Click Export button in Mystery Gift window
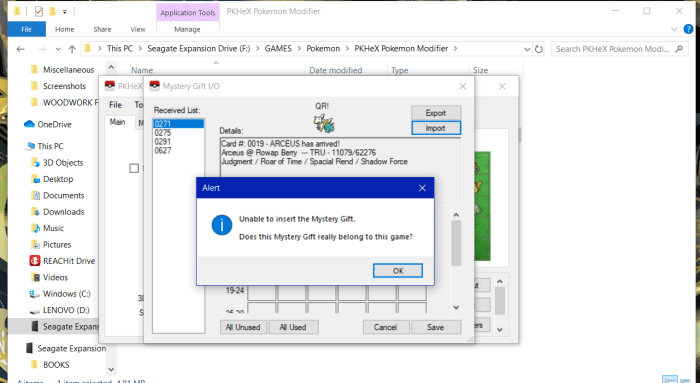This screenshot has height=383, width=700. (436, 113)
